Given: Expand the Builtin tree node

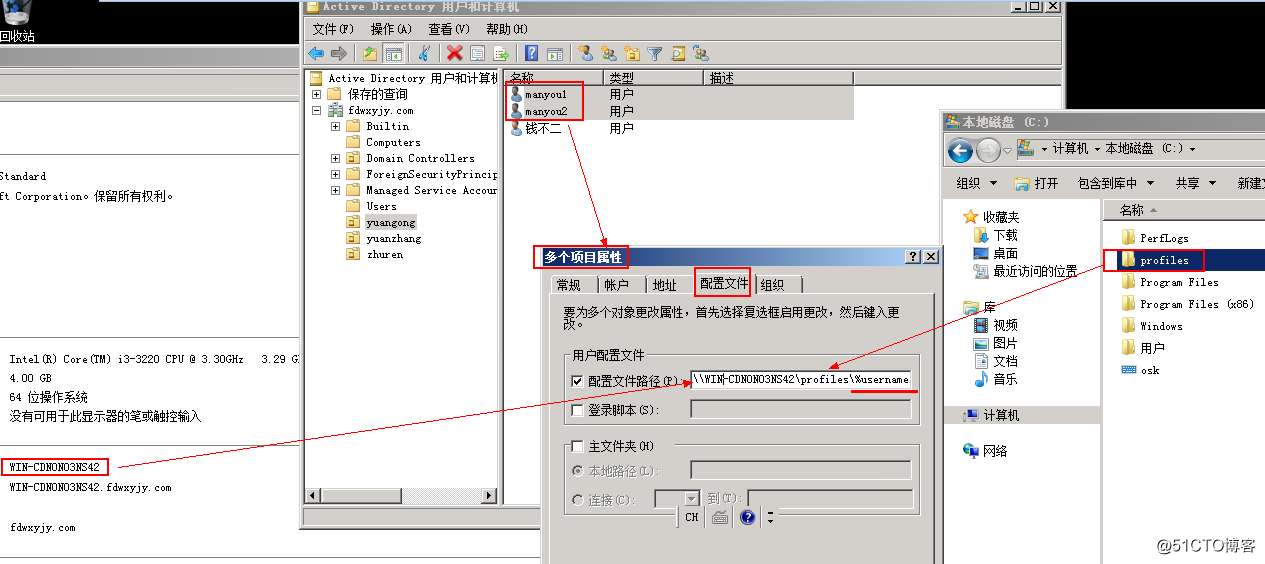Looking at the screenshot, I should (336, 126).
